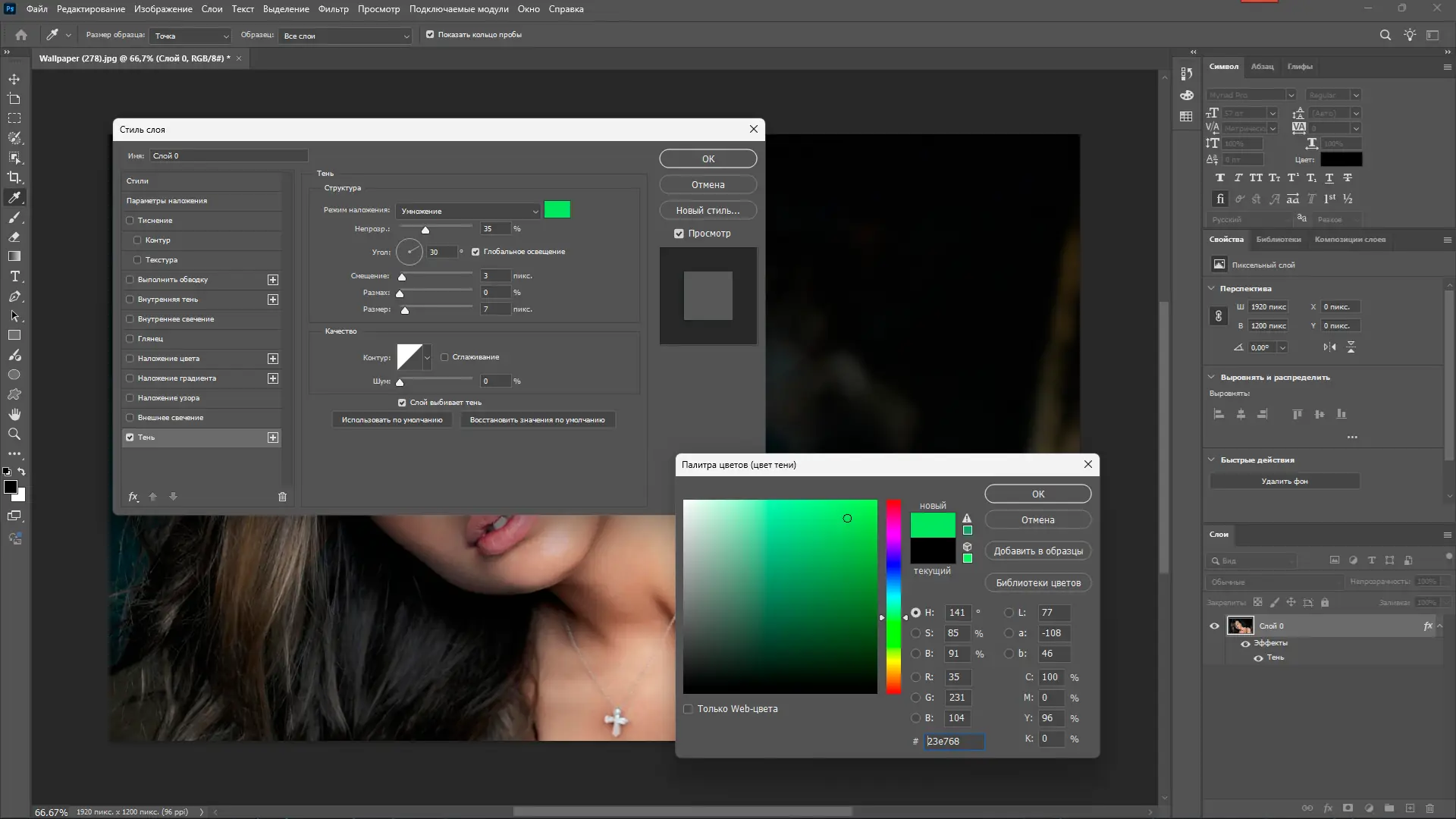Click the fx icon in Layer Style dialog
This screenshot has width=1456, height=819.
[x=133, y=497]
